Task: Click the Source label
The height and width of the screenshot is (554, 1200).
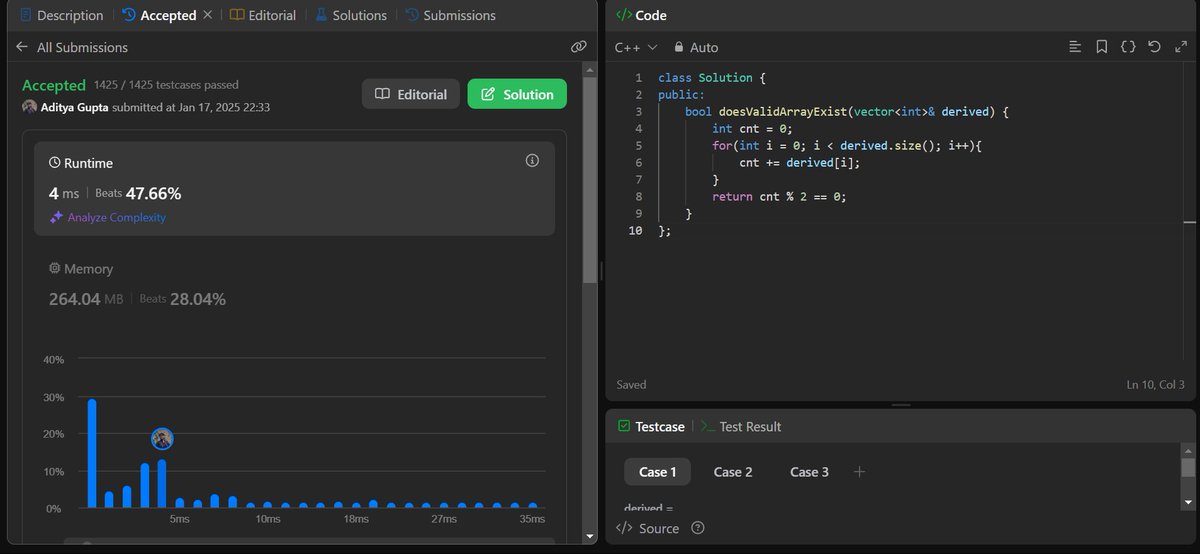Action: coord(659,528)
